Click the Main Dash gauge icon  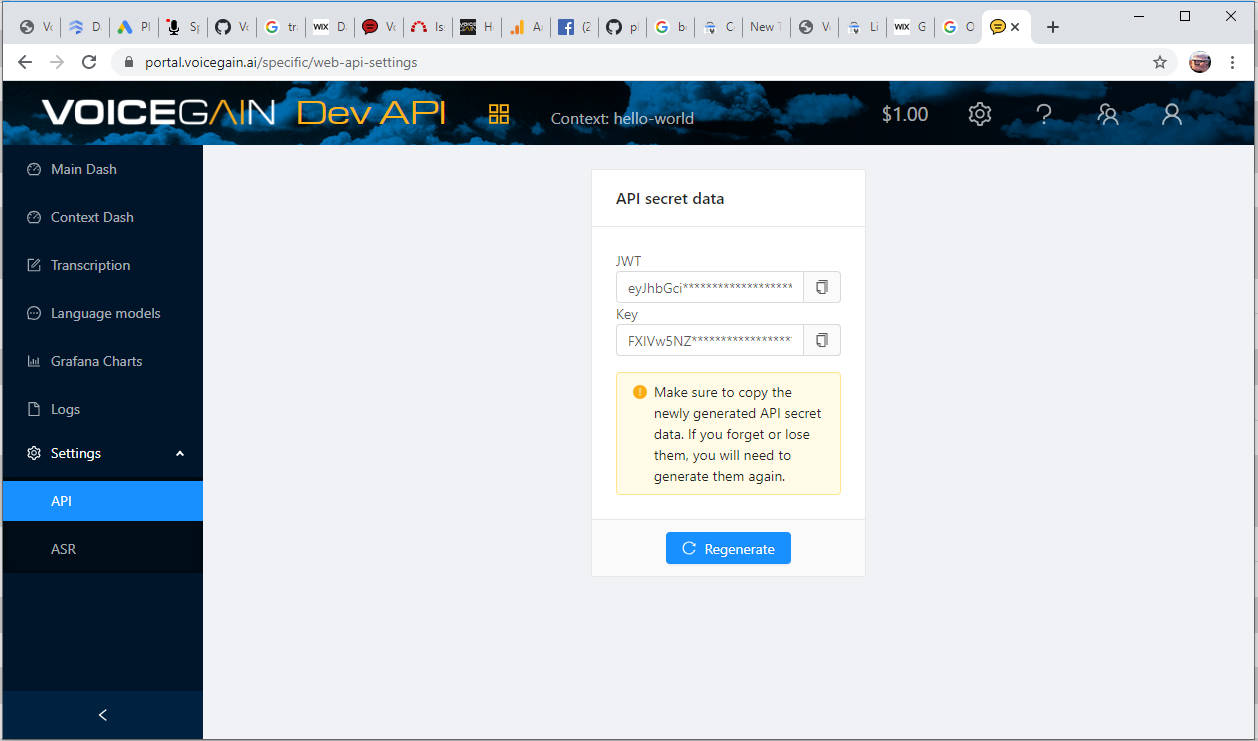[x=33, y=169]
